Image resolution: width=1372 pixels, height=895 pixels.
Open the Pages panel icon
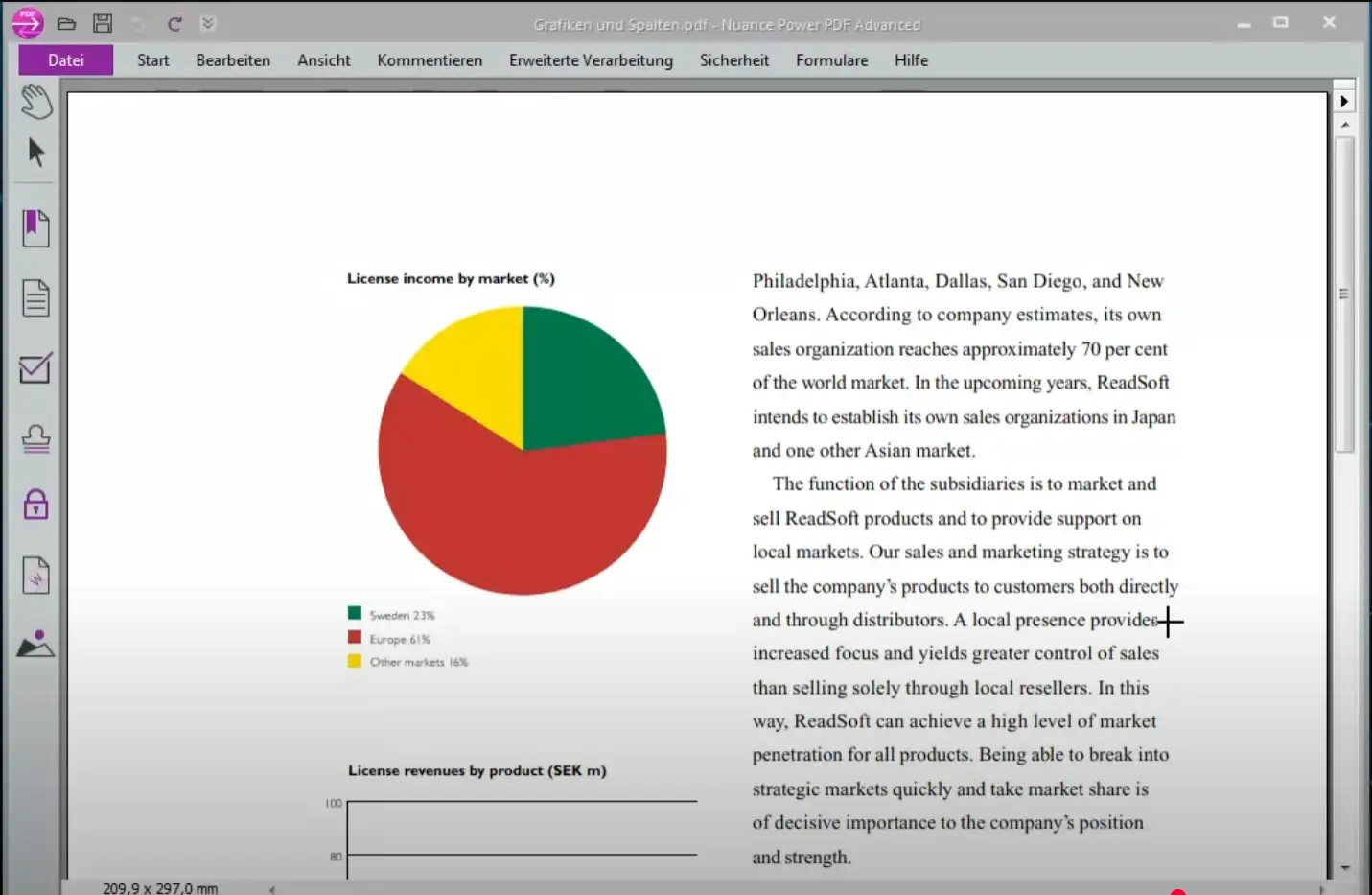(36, 298)
